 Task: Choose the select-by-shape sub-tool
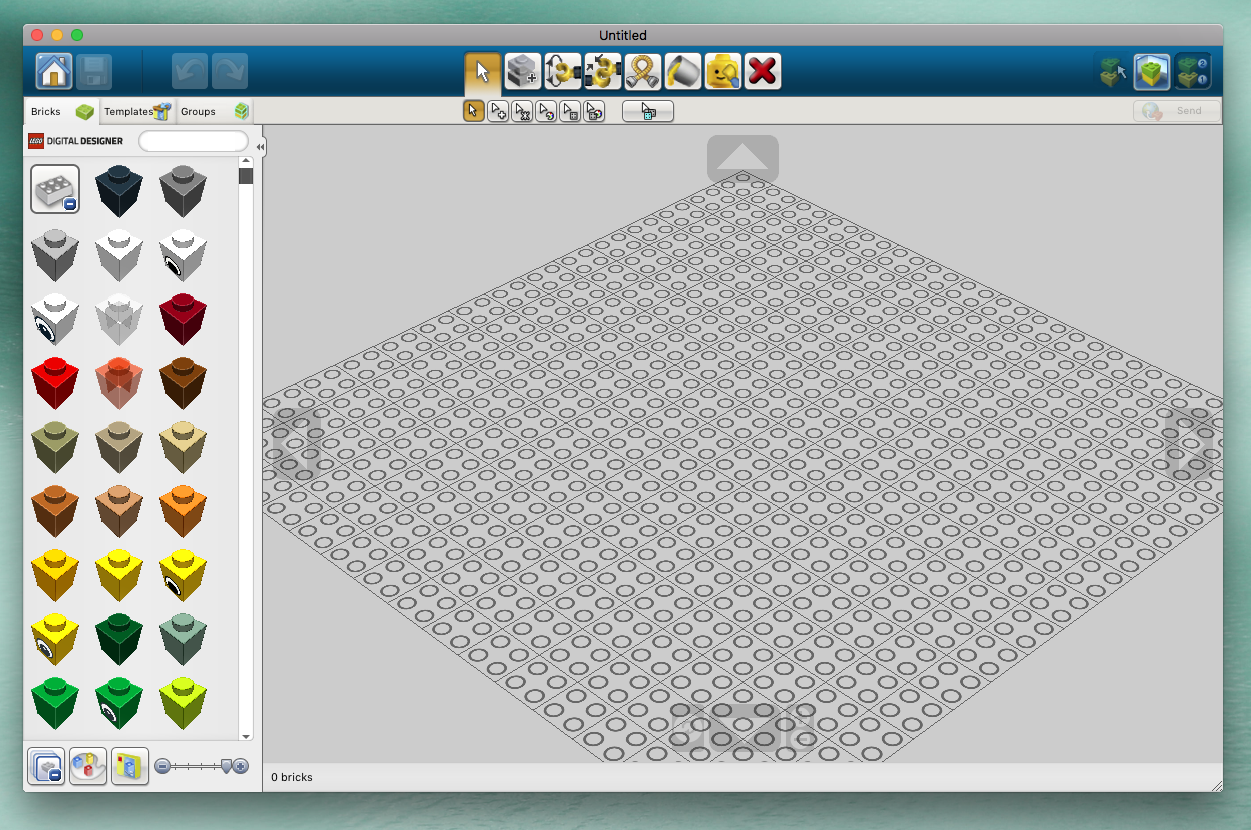(570, 111)
